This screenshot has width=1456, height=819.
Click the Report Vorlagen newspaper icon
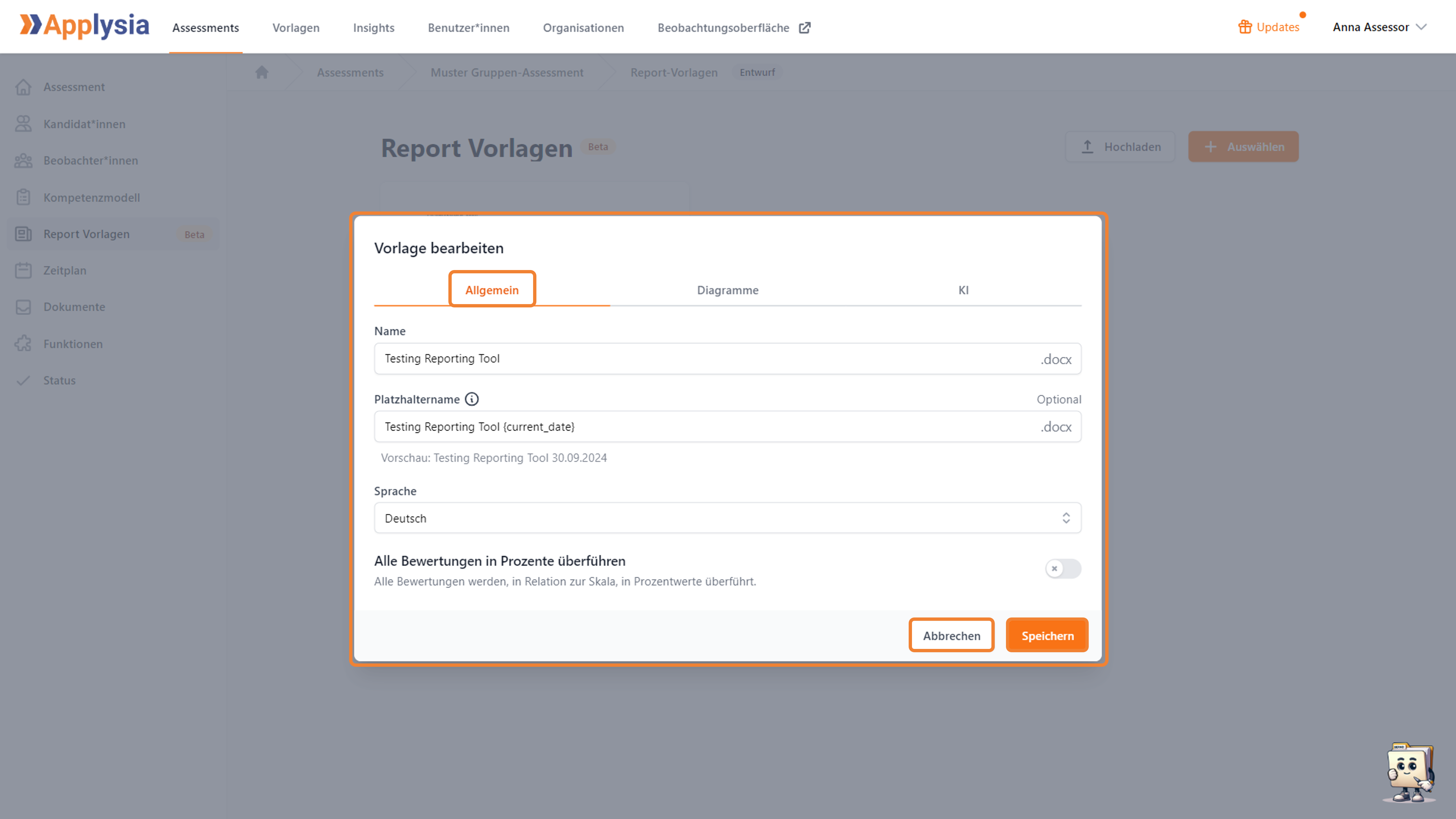pyautogui.click(x=23, y=234)
